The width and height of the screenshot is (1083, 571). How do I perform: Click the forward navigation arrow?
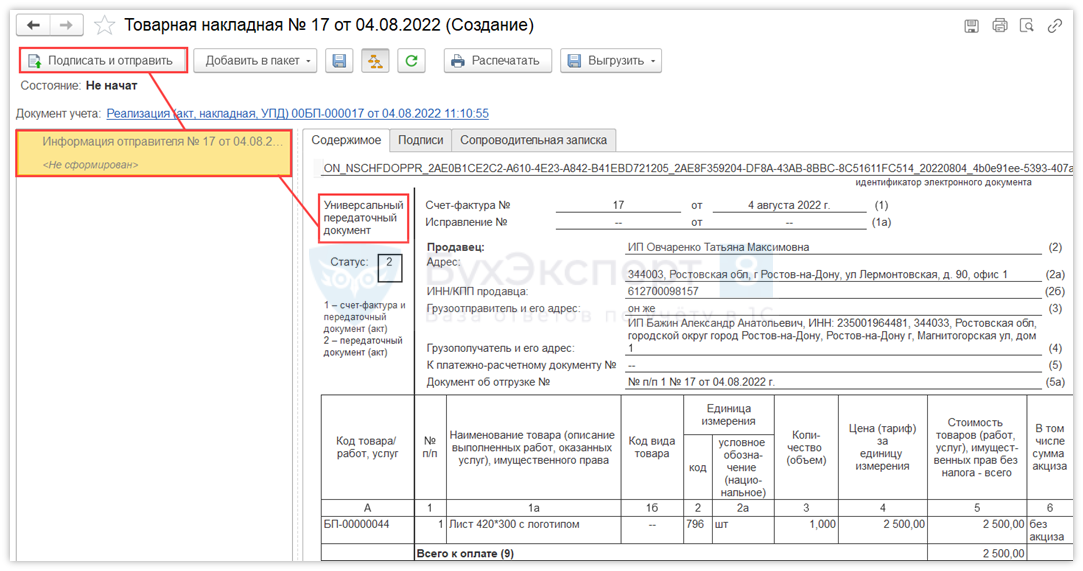66,25
